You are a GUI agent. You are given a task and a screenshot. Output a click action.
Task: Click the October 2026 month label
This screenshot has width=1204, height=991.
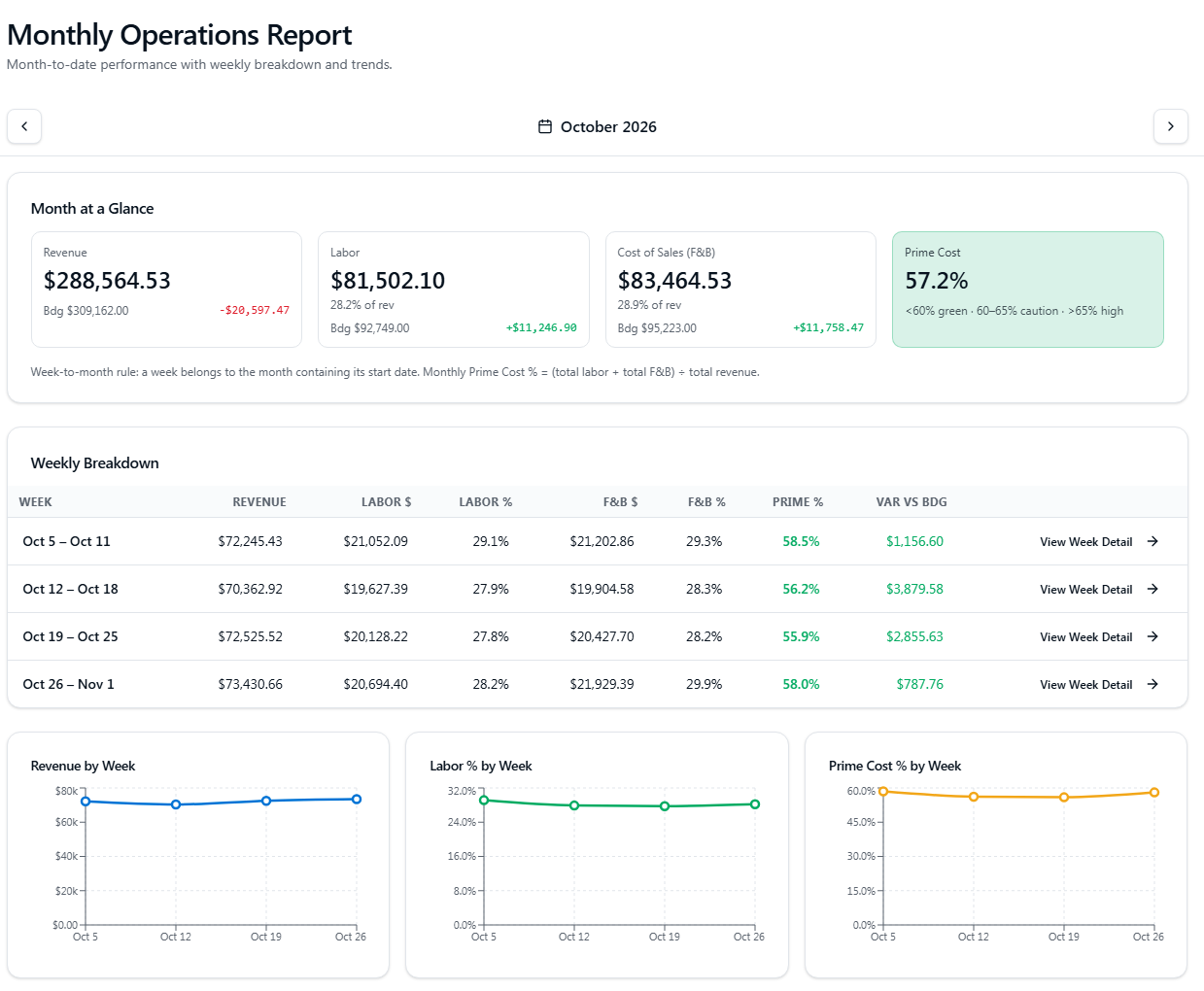point(608,126)
